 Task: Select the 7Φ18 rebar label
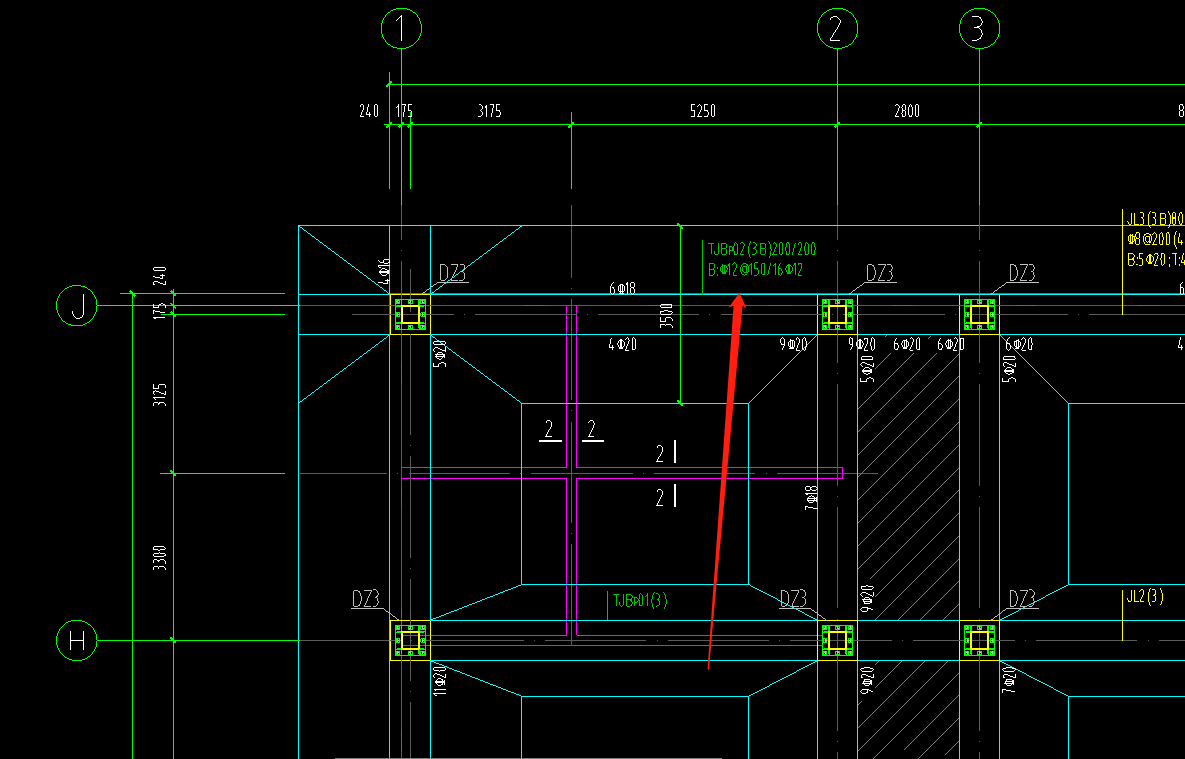tap(812, 498)
